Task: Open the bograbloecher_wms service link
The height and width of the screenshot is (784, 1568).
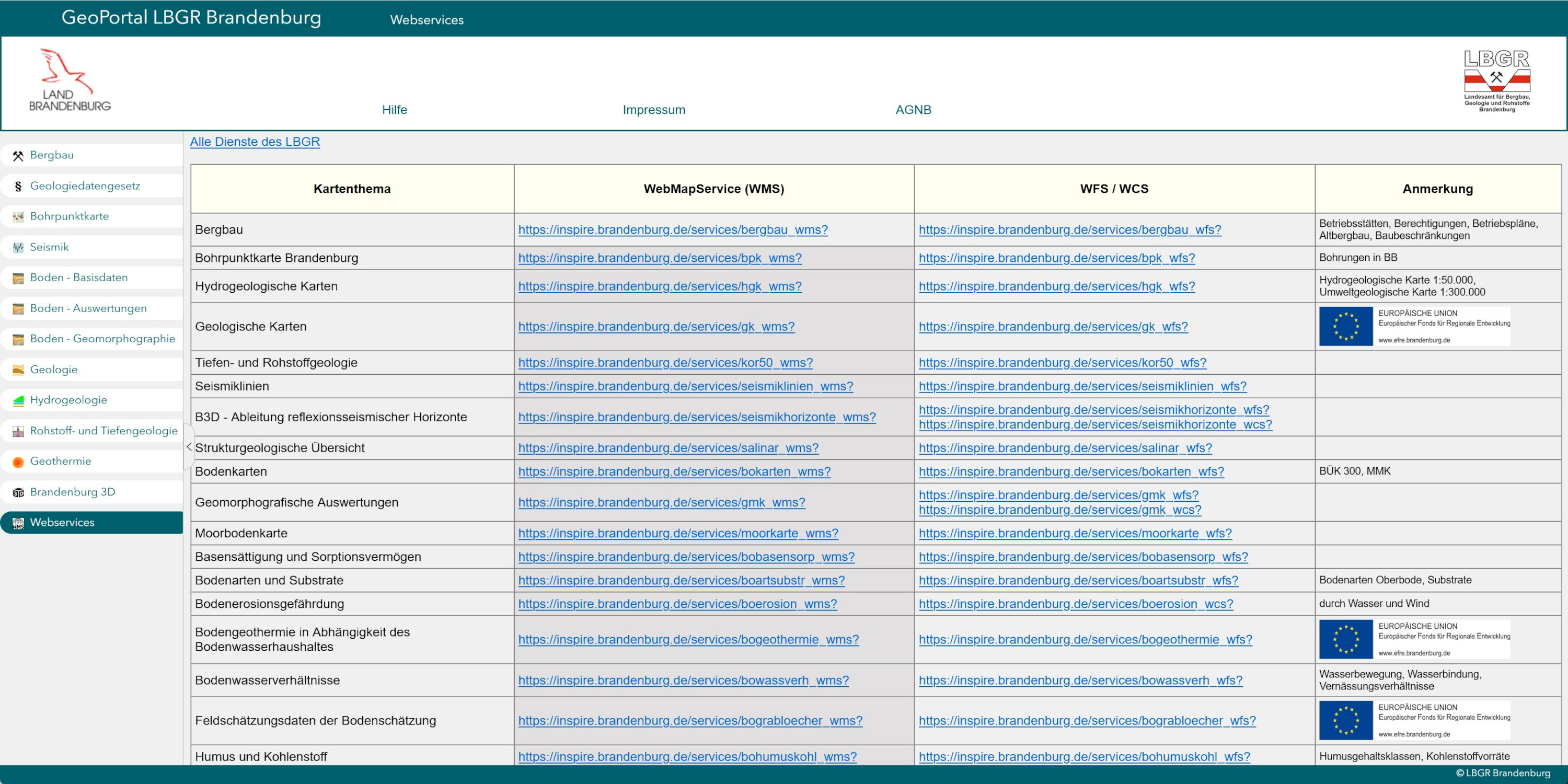Action: pyautogui.click(x=690, y=720)
